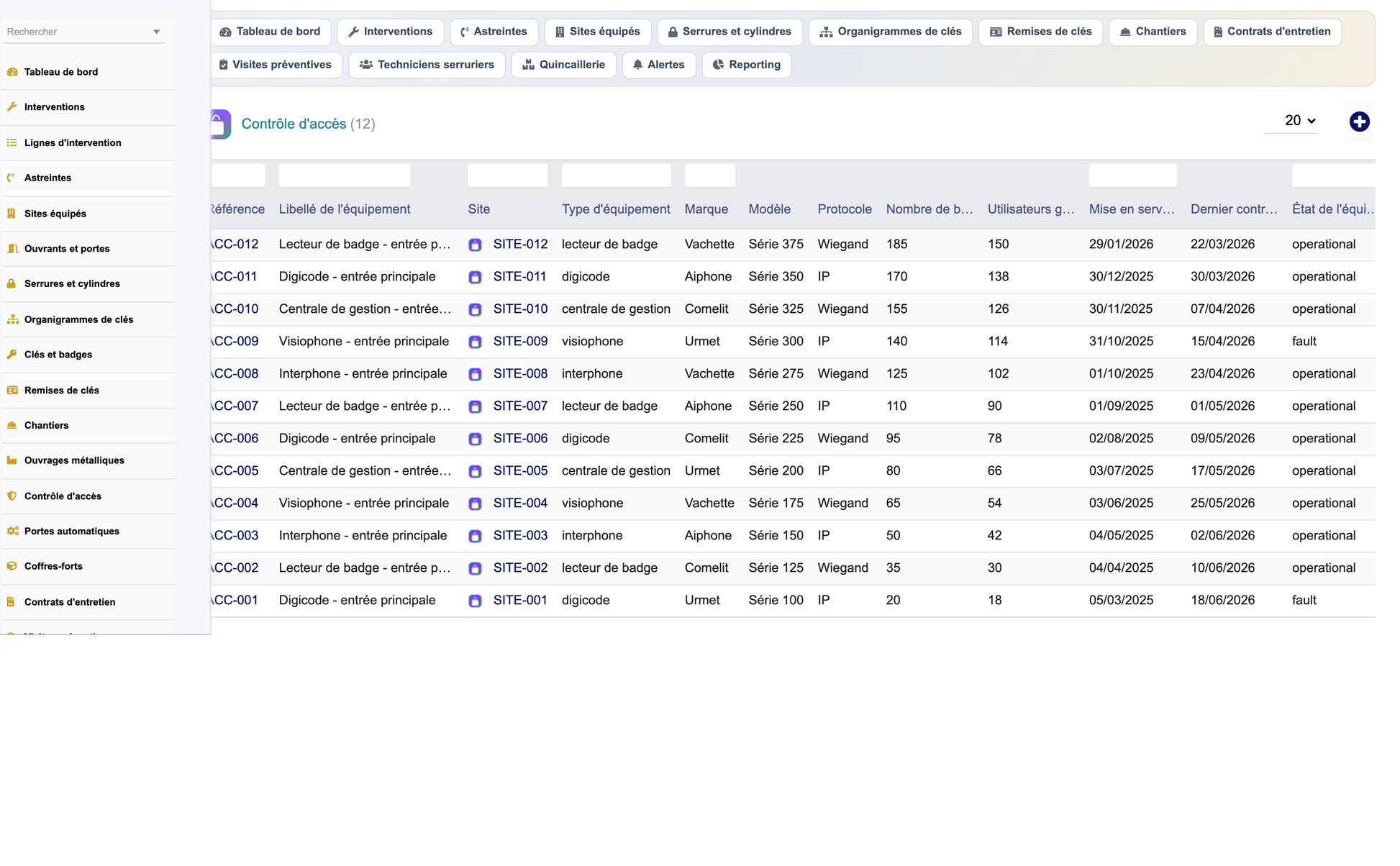Open the Sites équipés top tab
1400x866 pixels.
598,32
